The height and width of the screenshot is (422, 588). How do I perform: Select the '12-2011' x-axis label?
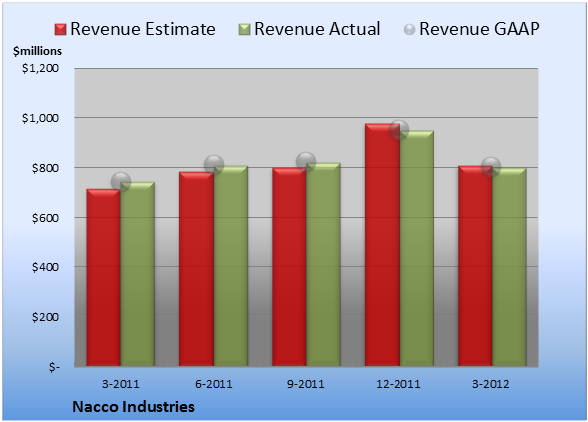coord(398,384)
